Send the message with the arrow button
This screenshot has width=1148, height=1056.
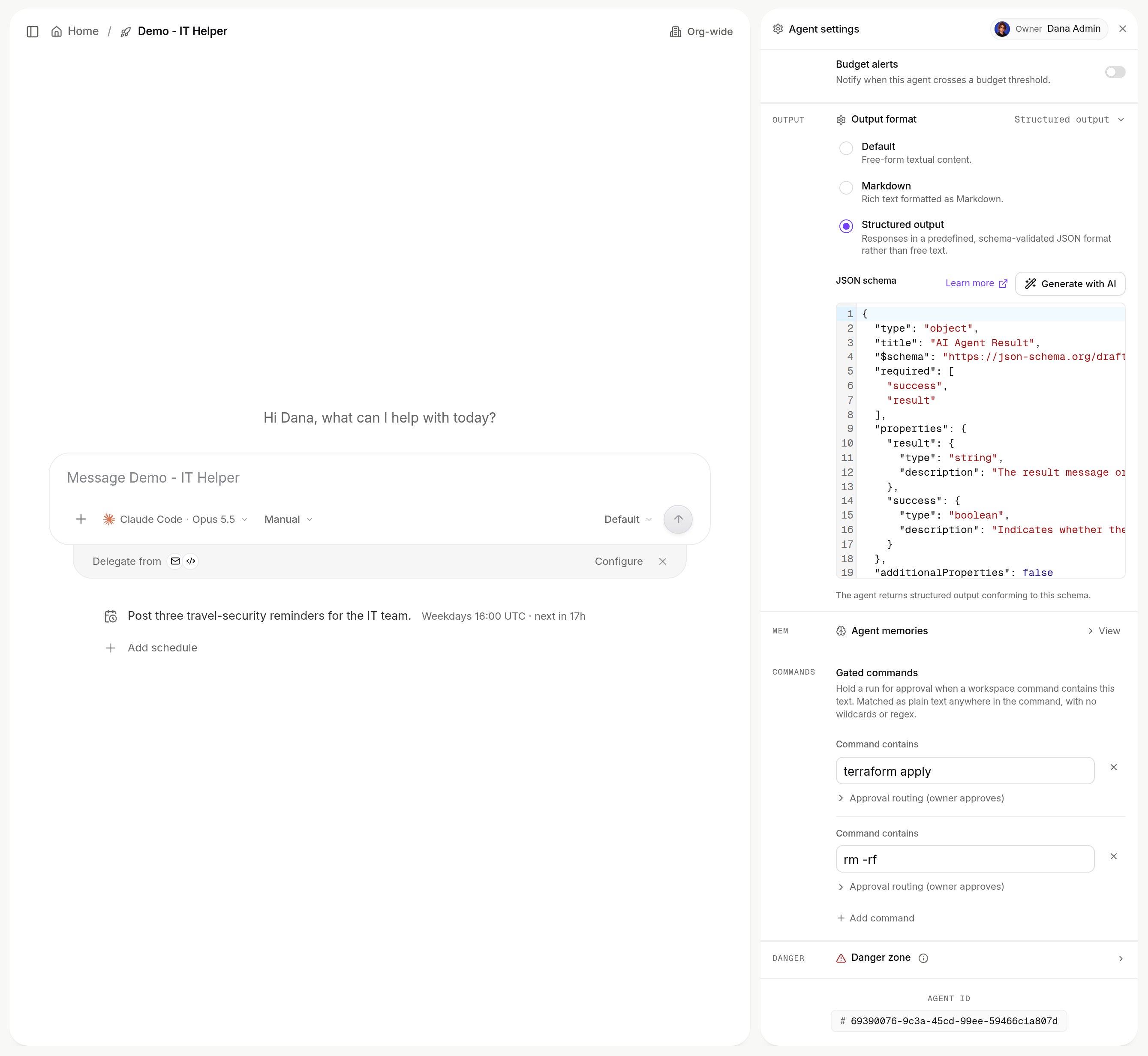678,519
